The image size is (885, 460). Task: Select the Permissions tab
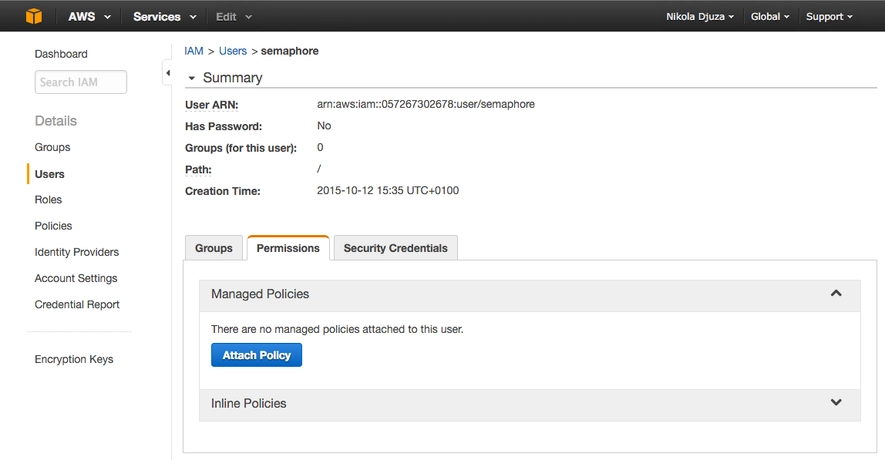[x=288, y=248]
